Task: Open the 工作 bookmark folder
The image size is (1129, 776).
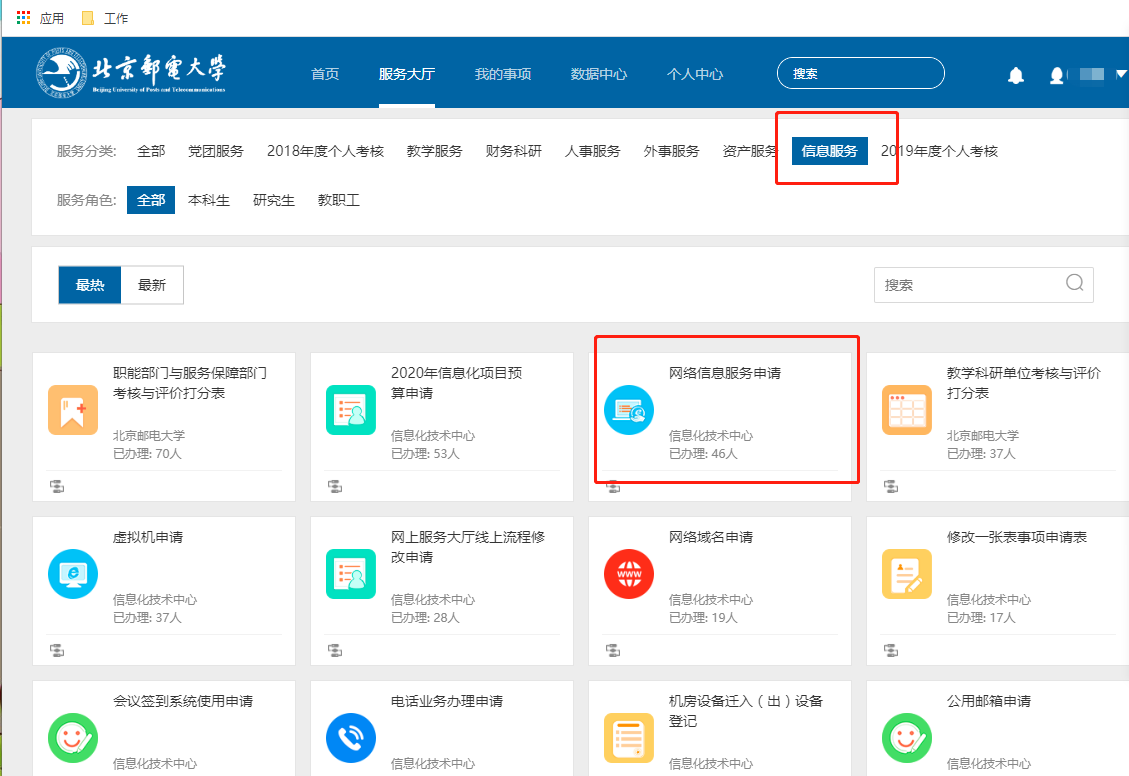Action: 105,18
